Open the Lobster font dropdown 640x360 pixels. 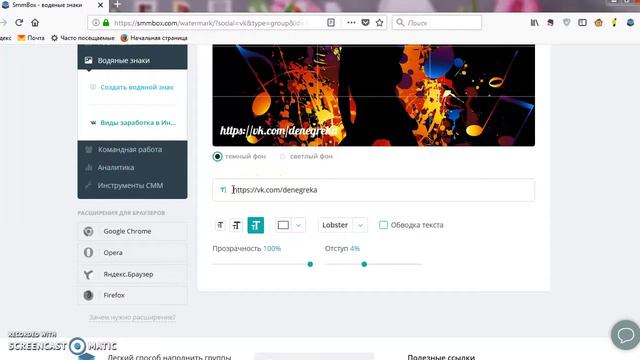click(343, 225)
